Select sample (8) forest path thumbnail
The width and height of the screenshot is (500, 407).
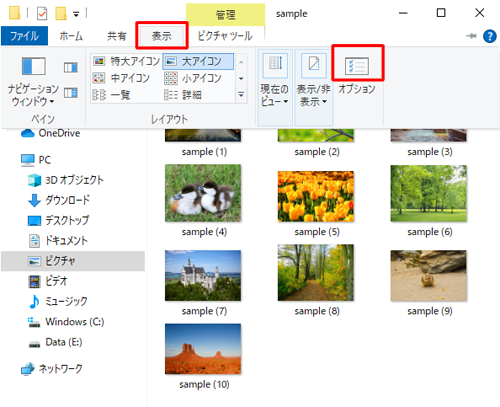click(316, 273)
